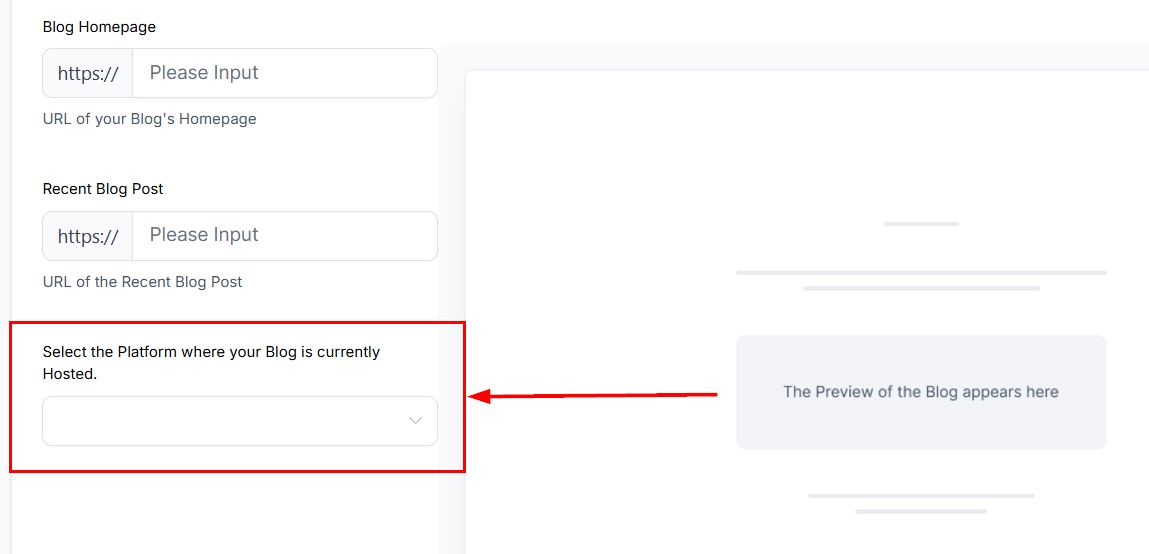Image resolution: width=1149 pixels, height=554 pixels.
Task: Click the longest skeleton line above preview box
Action: tap(920, 272)
